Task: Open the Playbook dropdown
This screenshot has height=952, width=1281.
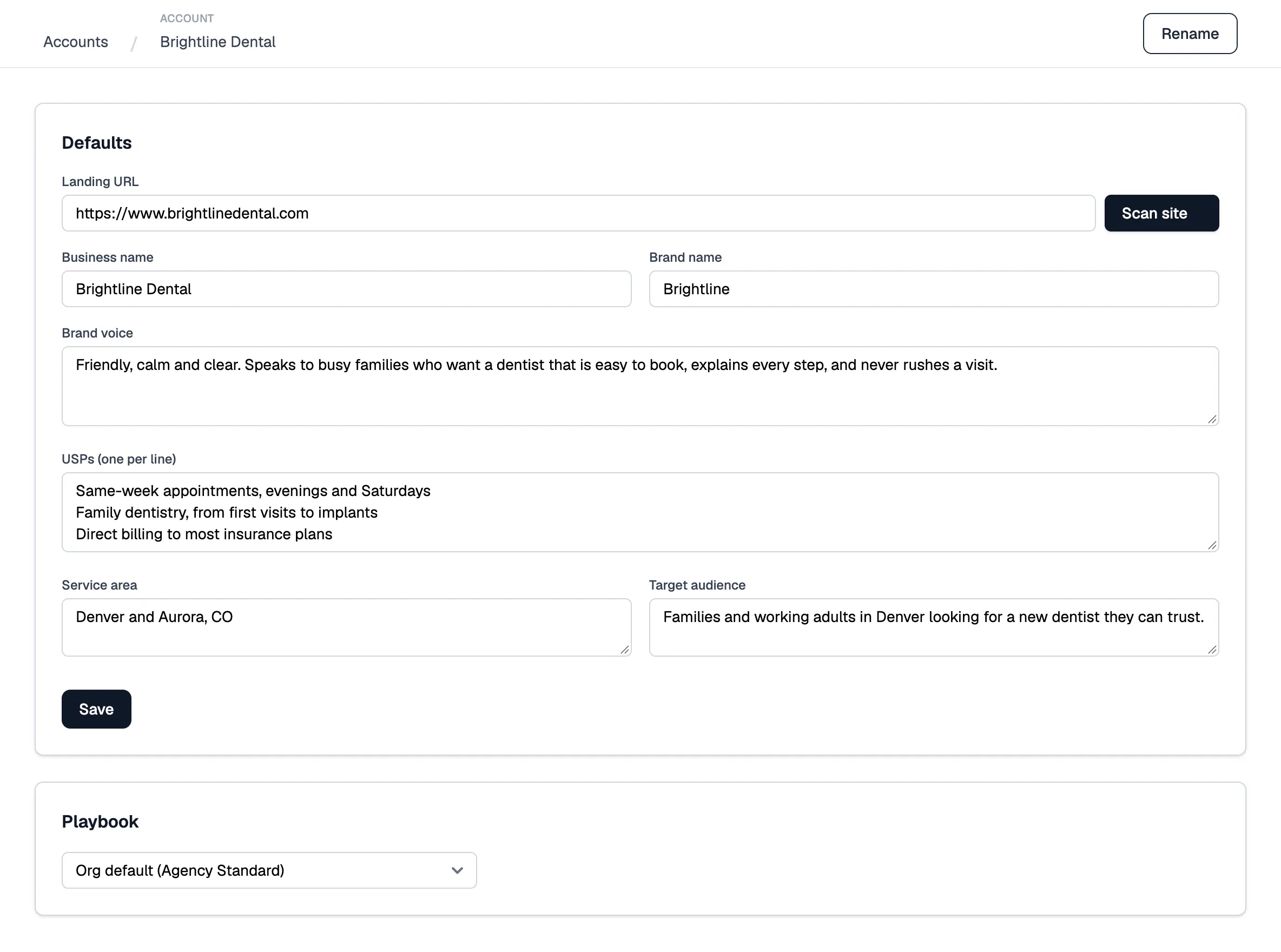Action: click(x=269, y=870)
